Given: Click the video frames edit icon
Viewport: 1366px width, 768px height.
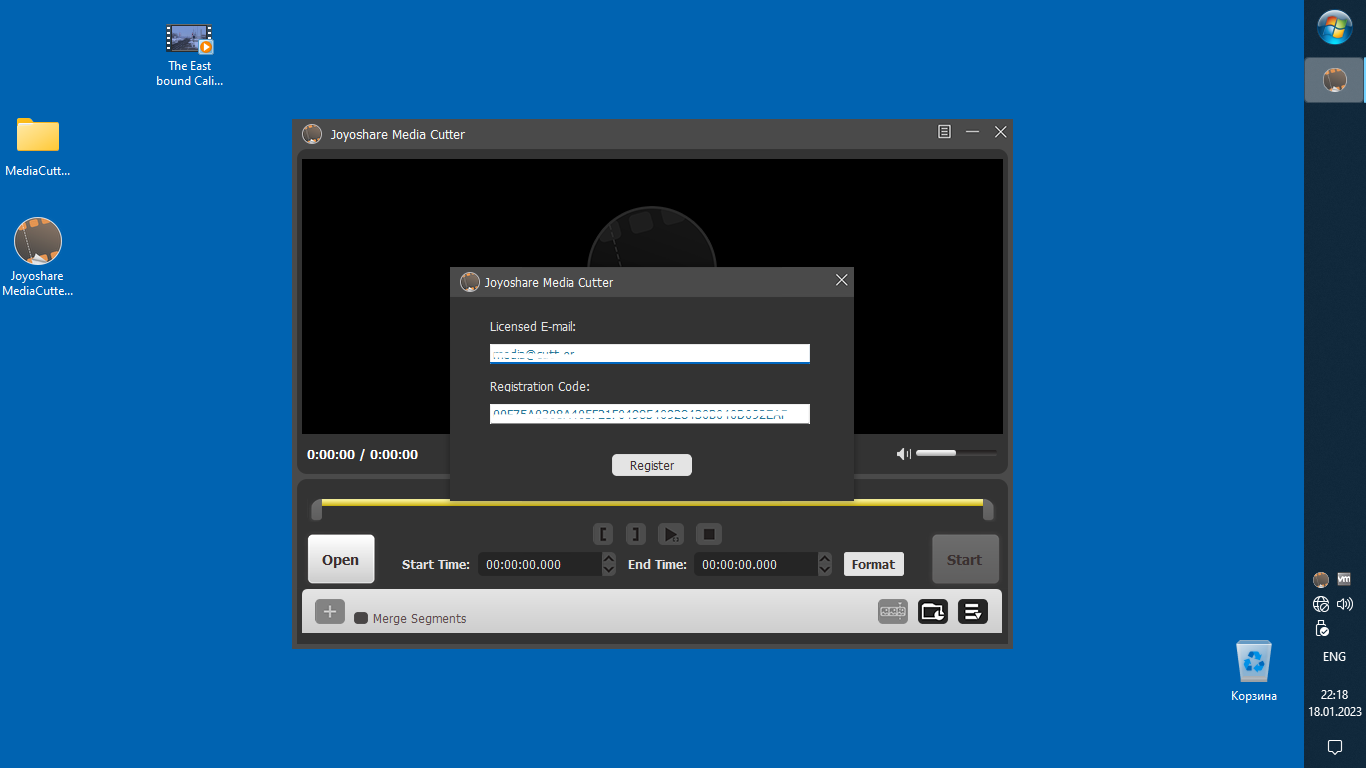Looking at the screenshot, I should point(893,611).
